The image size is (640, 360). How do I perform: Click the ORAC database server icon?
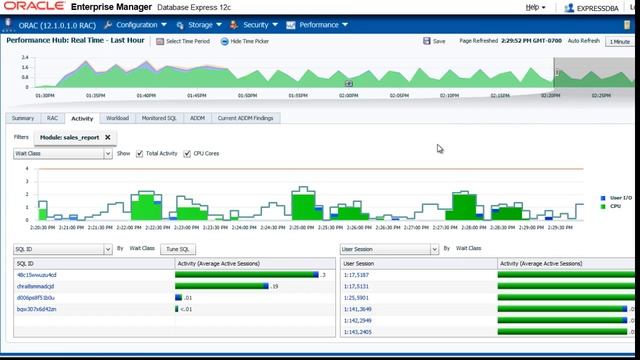[8, 24]
